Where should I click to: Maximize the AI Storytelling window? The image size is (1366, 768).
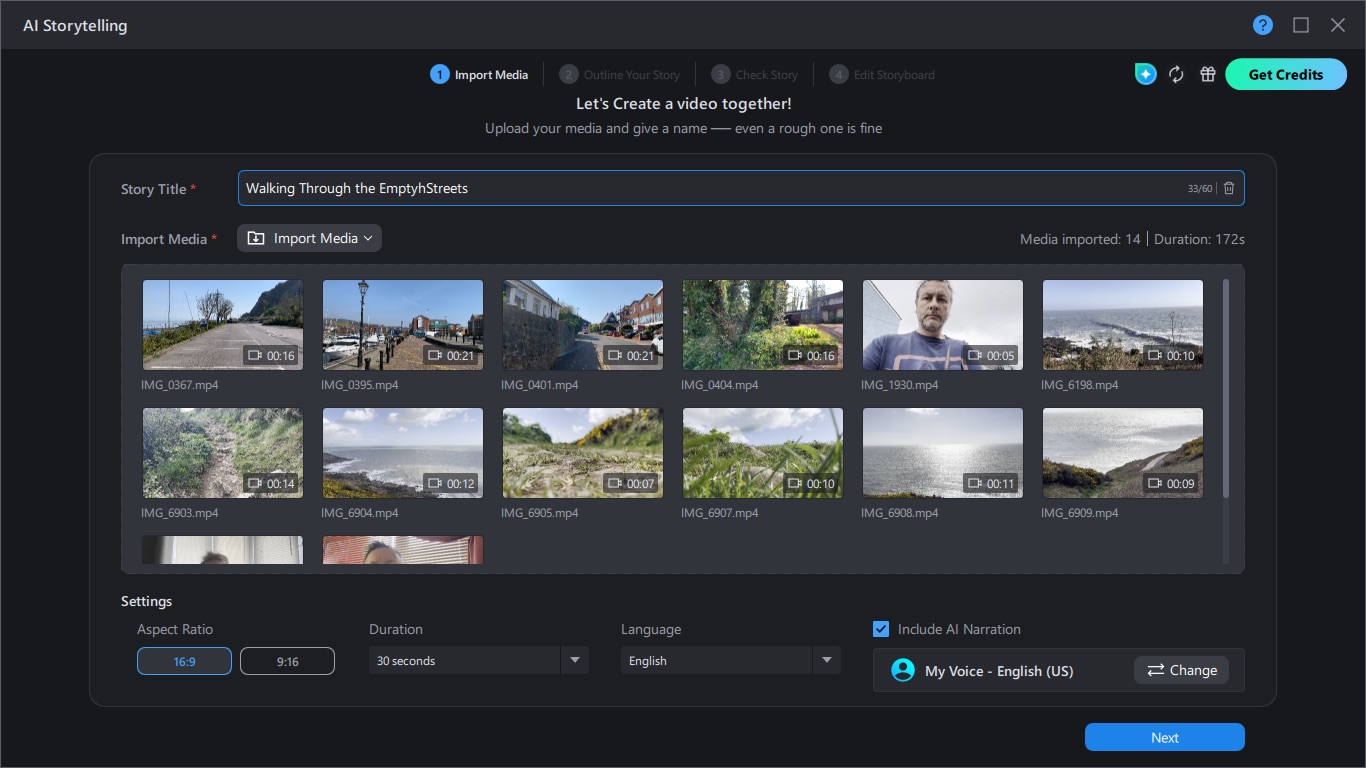point(1301,25)
